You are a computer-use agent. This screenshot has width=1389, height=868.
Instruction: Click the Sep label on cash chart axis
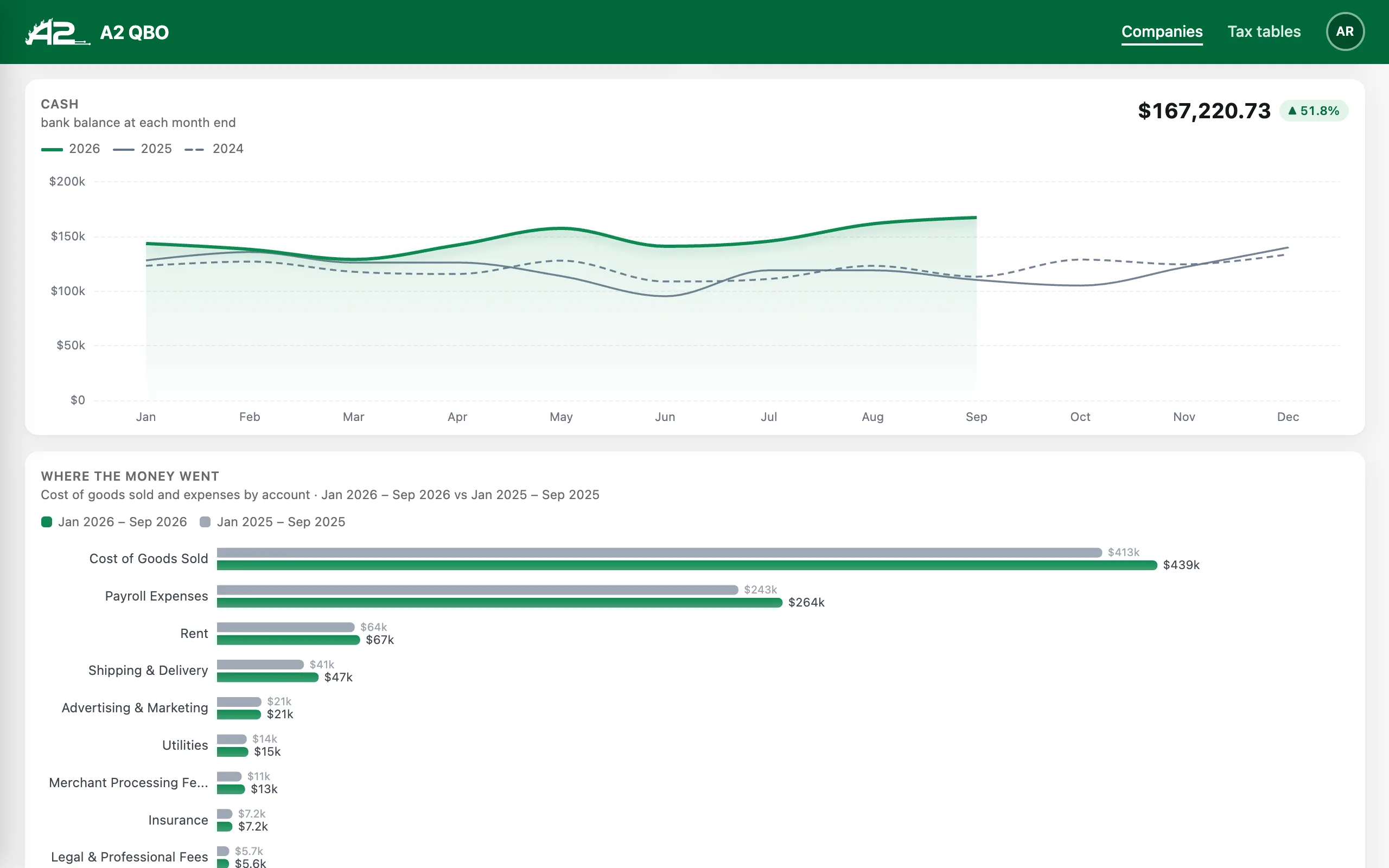pos(976,417)
